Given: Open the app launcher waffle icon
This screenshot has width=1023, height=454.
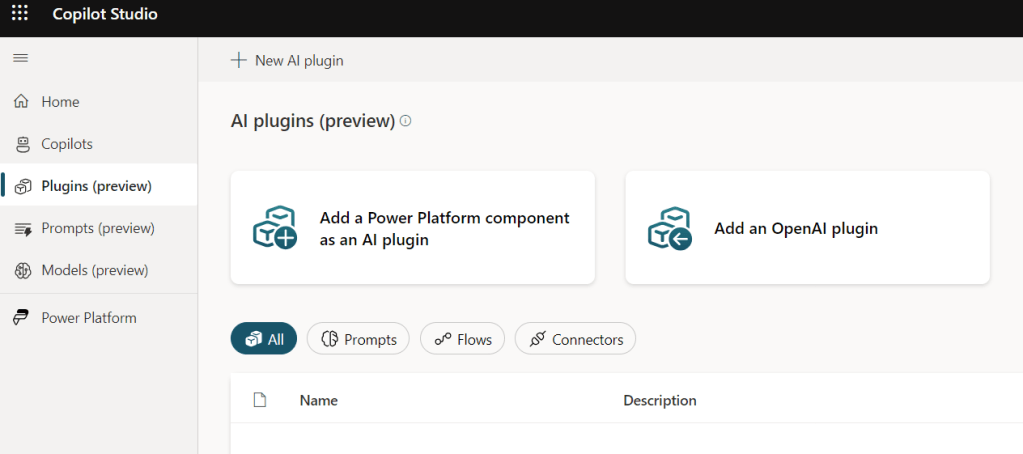Looking at the screenshot, I should point(20,14).
